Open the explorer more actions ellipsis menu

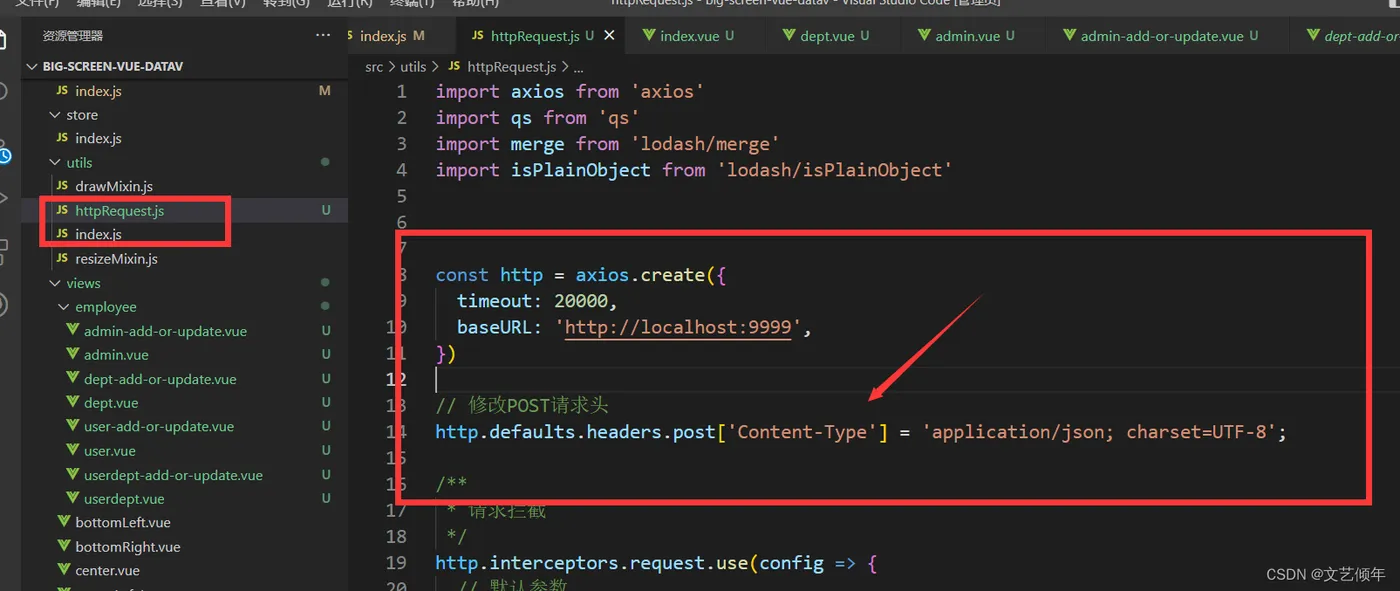[322, 35]
